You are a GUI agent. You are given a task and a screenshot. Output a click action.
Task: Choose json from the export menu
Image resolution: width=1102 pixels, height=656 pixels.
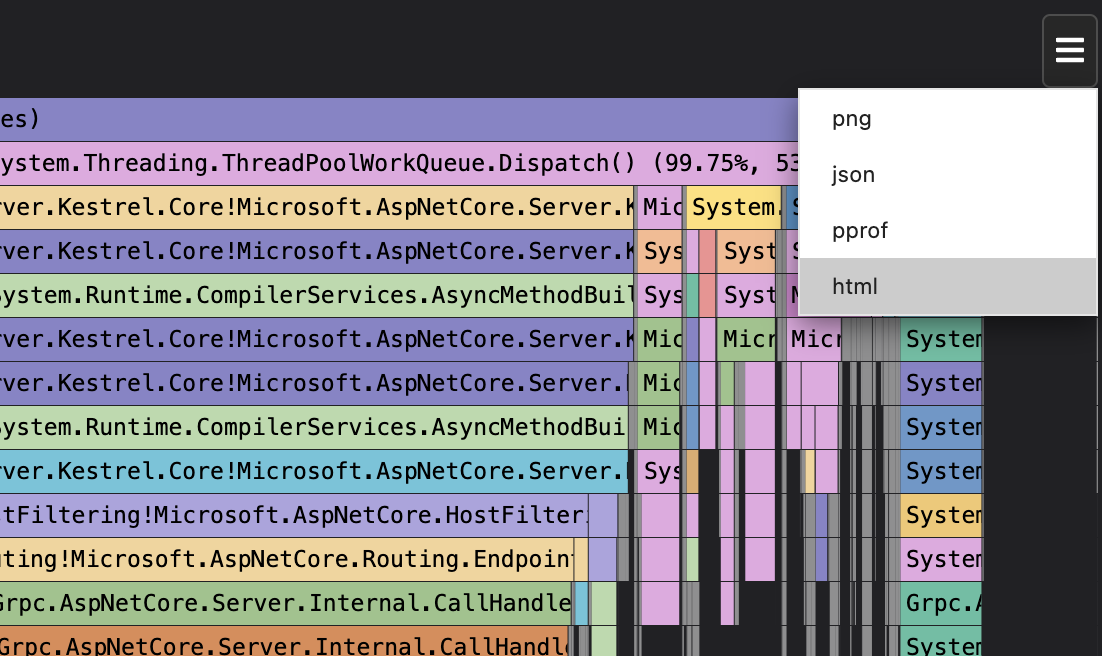point(852,174)
